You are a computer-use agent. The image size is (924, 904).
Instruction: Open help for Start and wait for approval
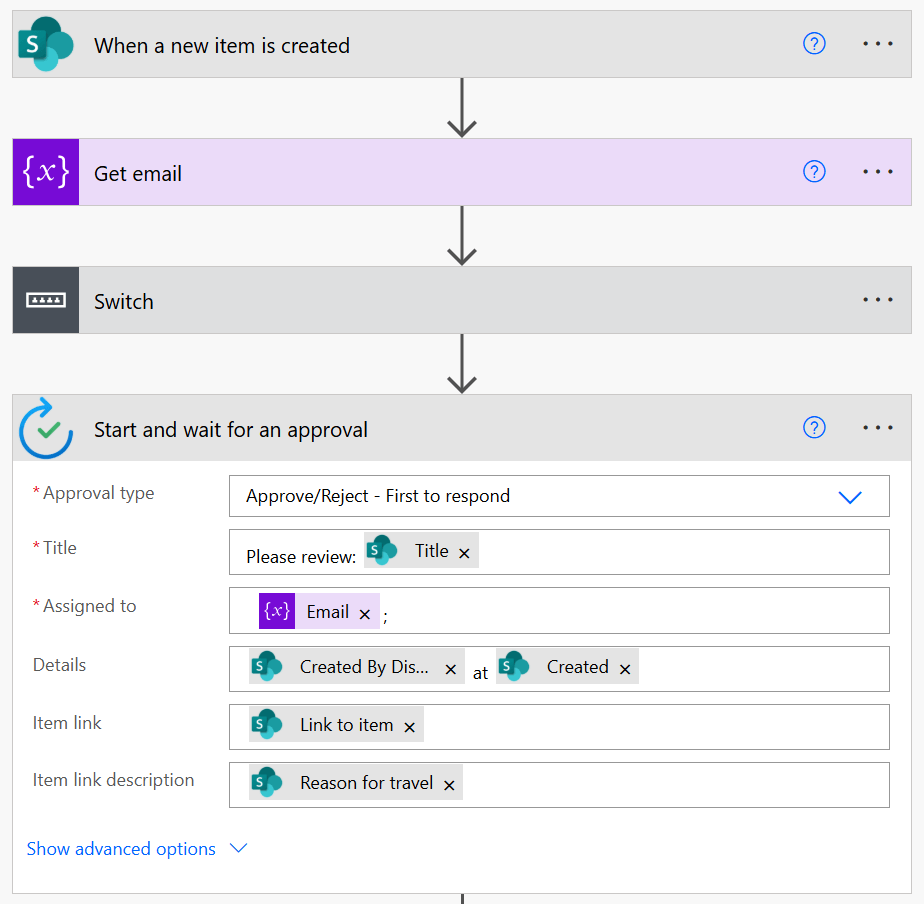click(x=815, y=428)
